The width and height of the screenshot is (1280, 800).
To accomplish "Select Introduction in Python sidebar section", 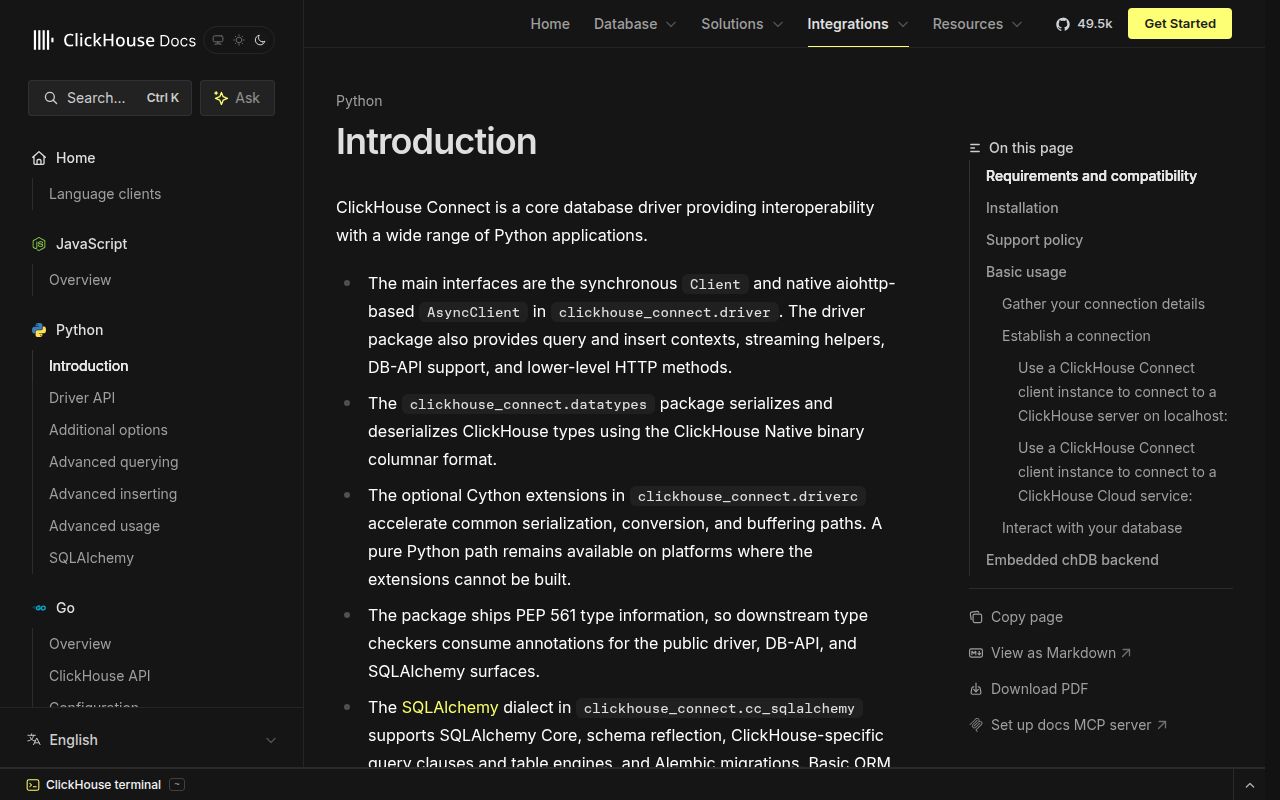I will click(x=89, y=366).
